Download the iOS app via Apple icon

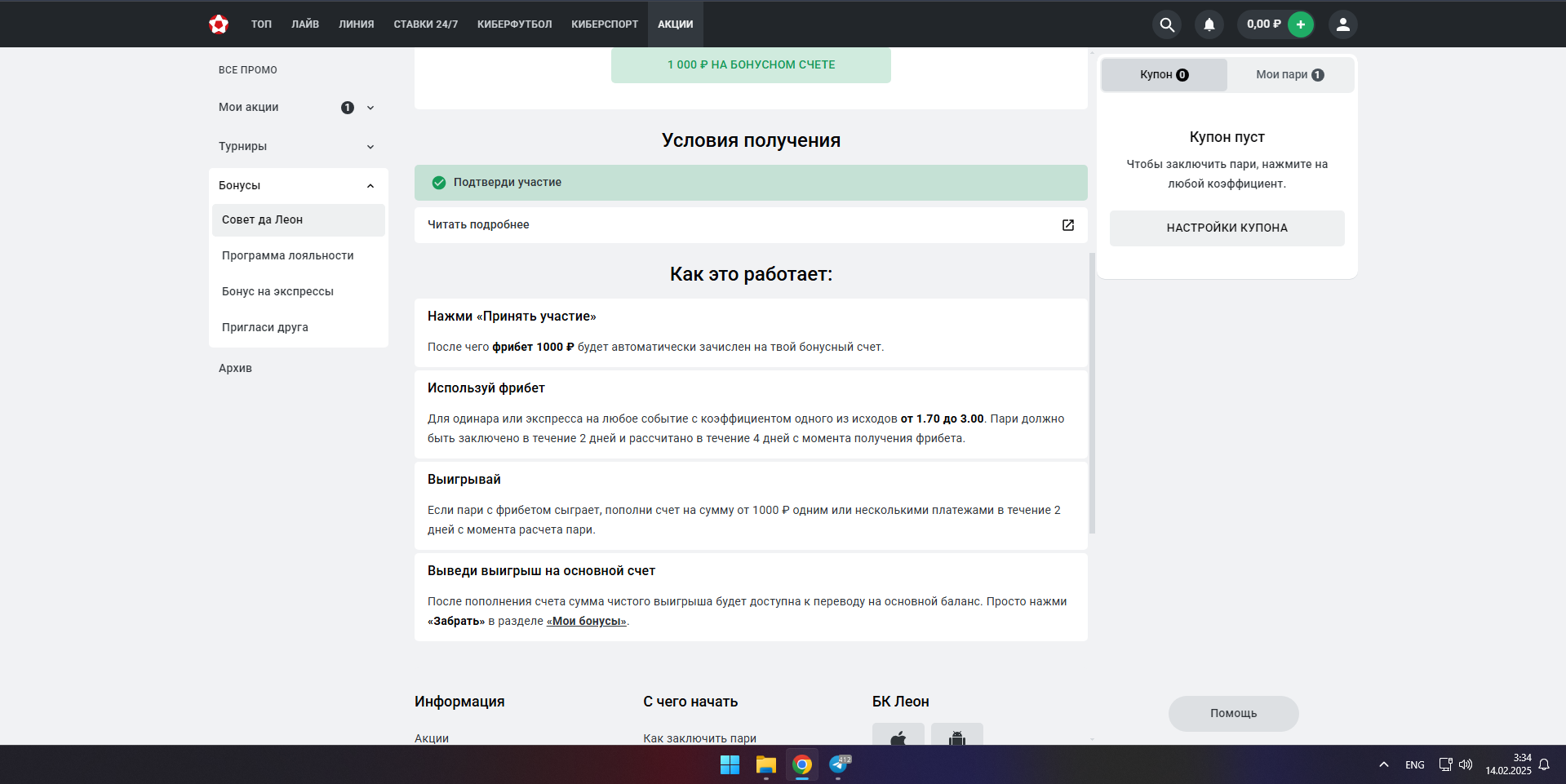898,737
